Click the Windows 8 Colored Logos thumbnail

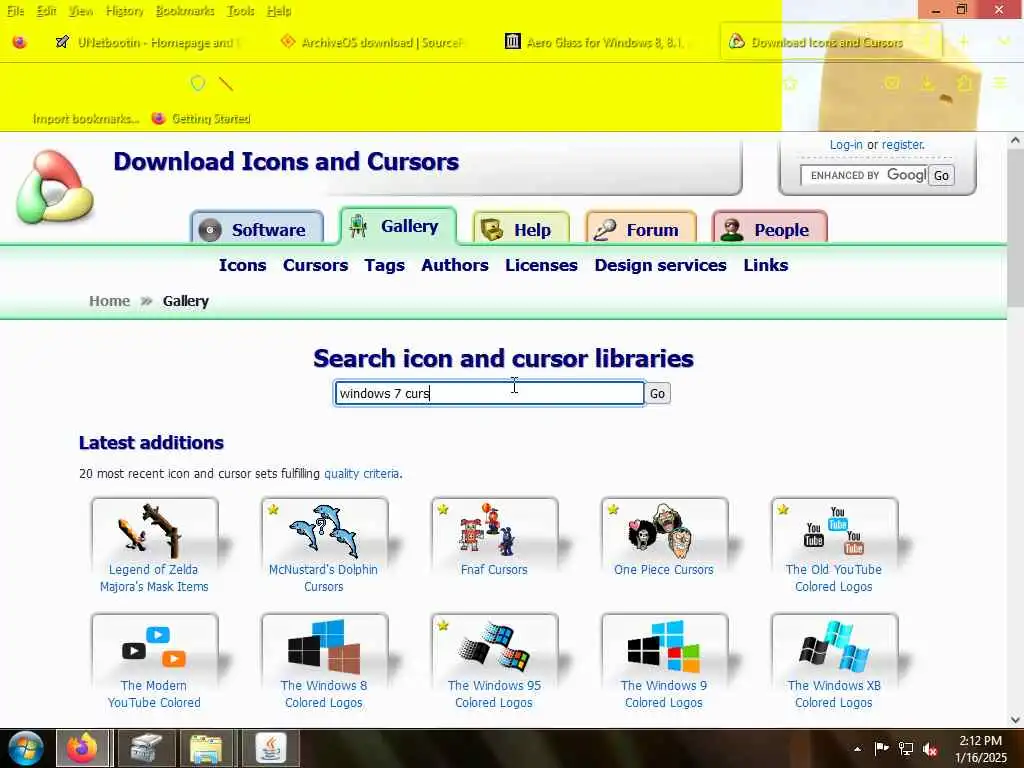[x=324, y=647]
